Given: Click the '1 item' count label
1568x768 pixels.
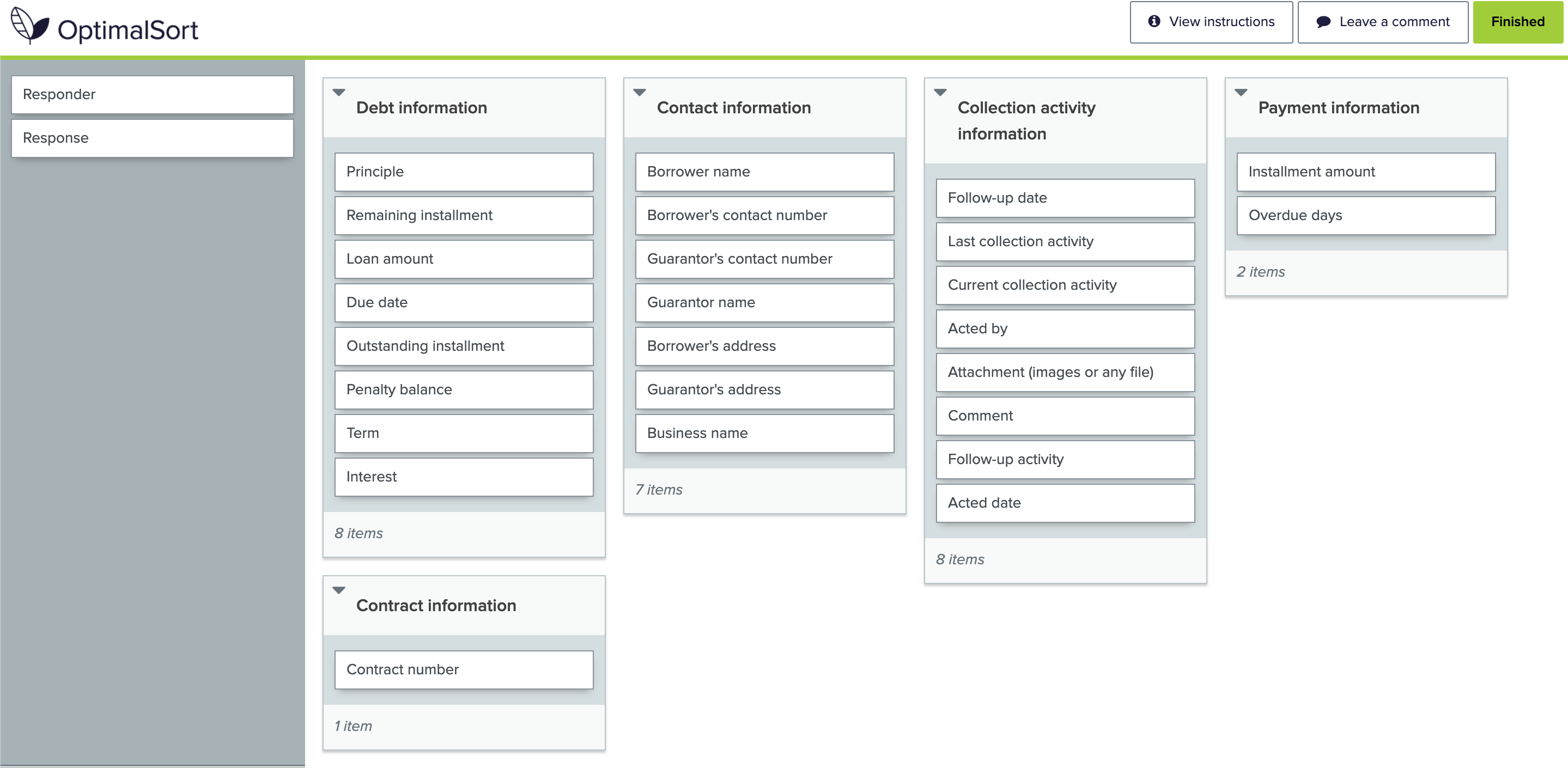Looking at the screenshot, I should click(353, 726).
